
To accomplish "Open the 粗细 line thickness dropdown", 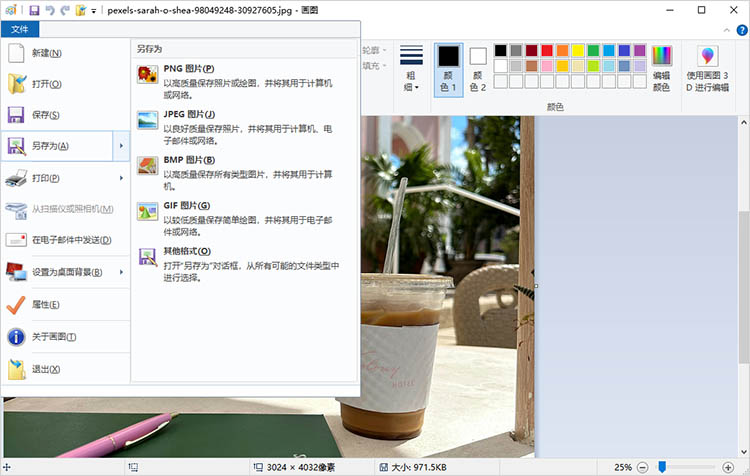I will coord(411,68).
